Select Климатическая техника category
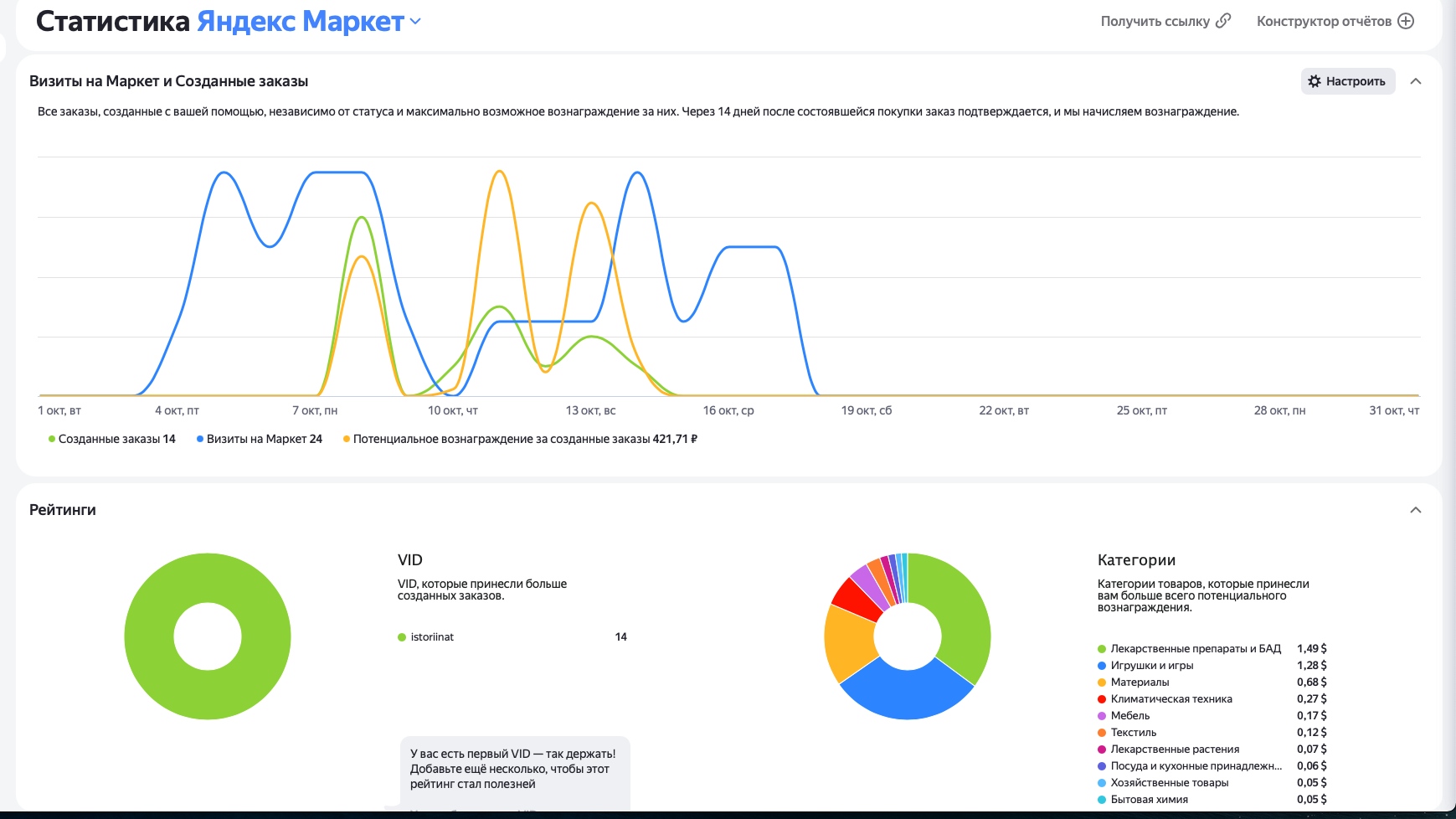The width and height of the screenshot is (1456, 819). [1212, 699]
